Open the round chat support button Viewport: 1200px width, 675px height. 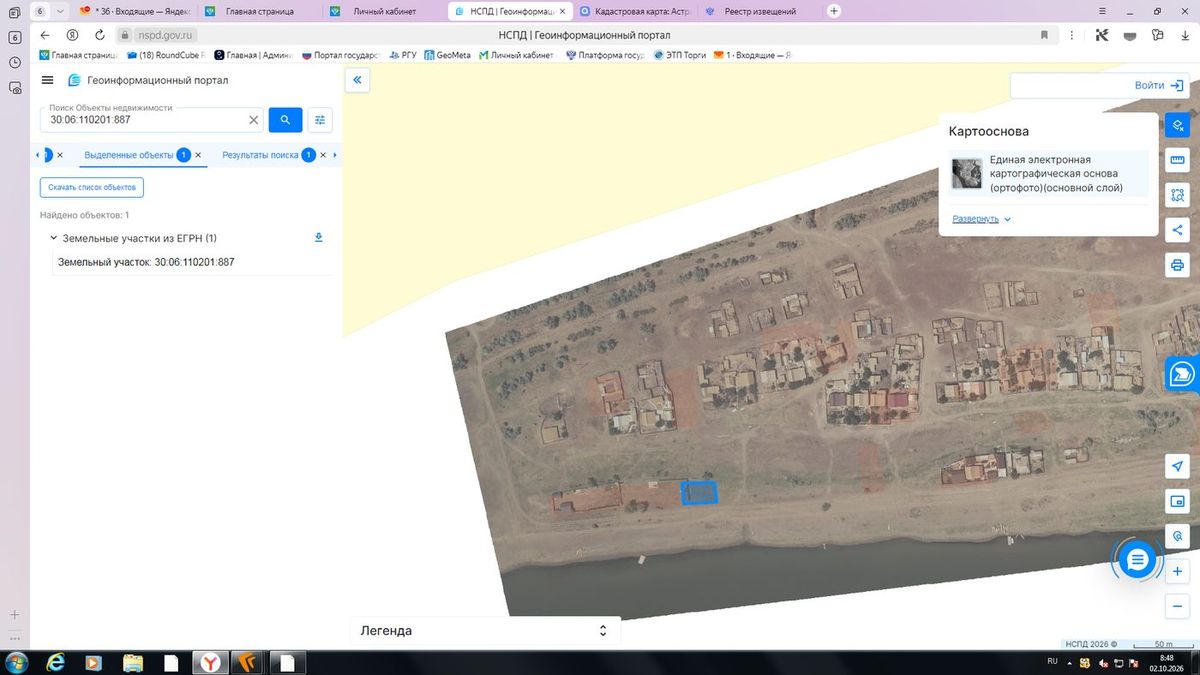coord(1136,560)
